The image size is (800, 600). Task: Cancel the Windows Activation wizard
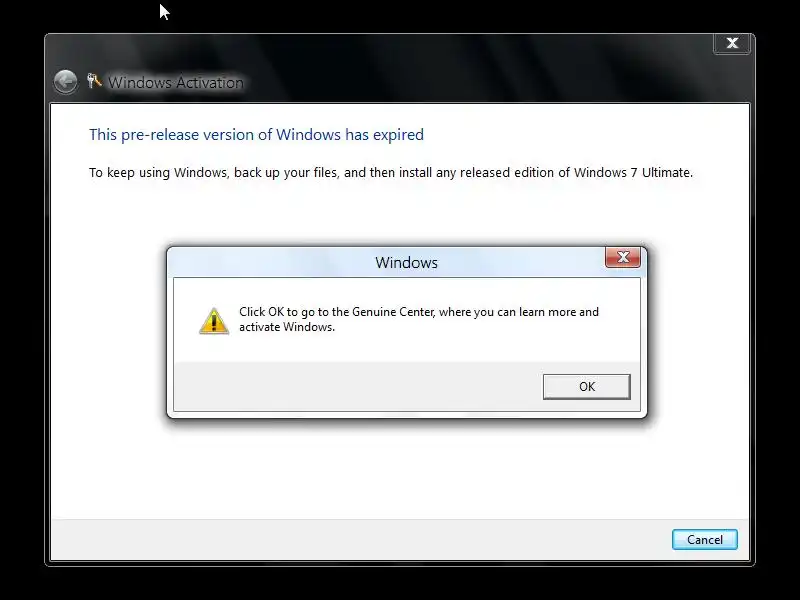(705, 540)
